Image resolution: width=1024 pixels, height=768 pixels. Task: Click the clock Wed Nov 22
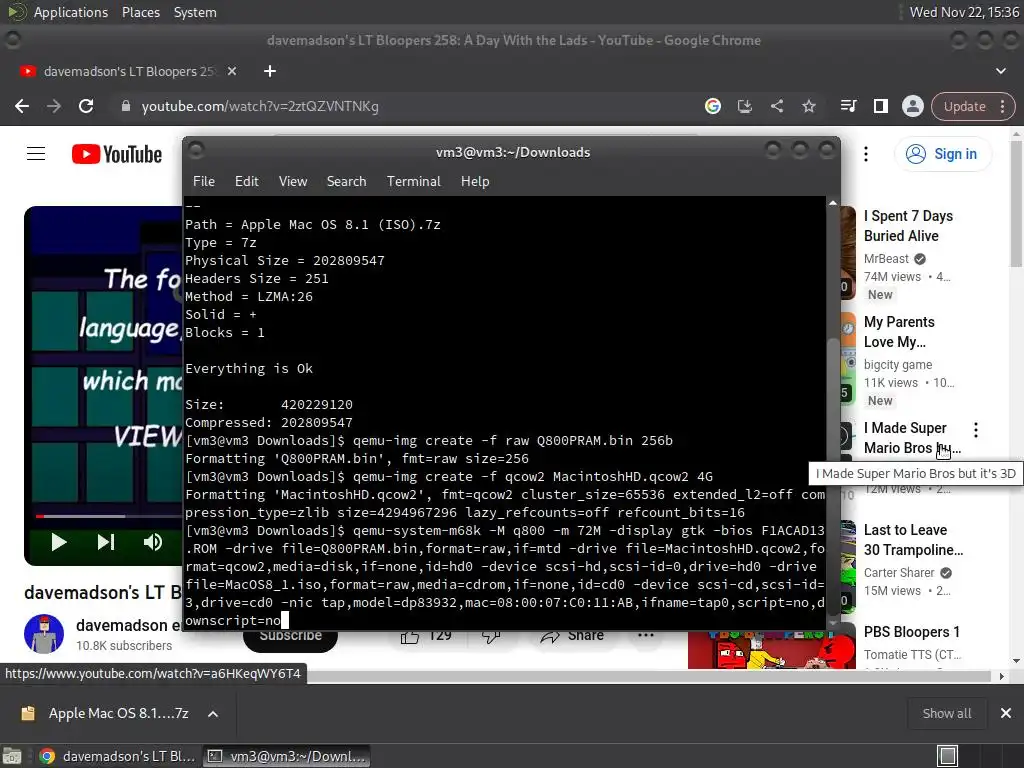(x=964, y=12)
